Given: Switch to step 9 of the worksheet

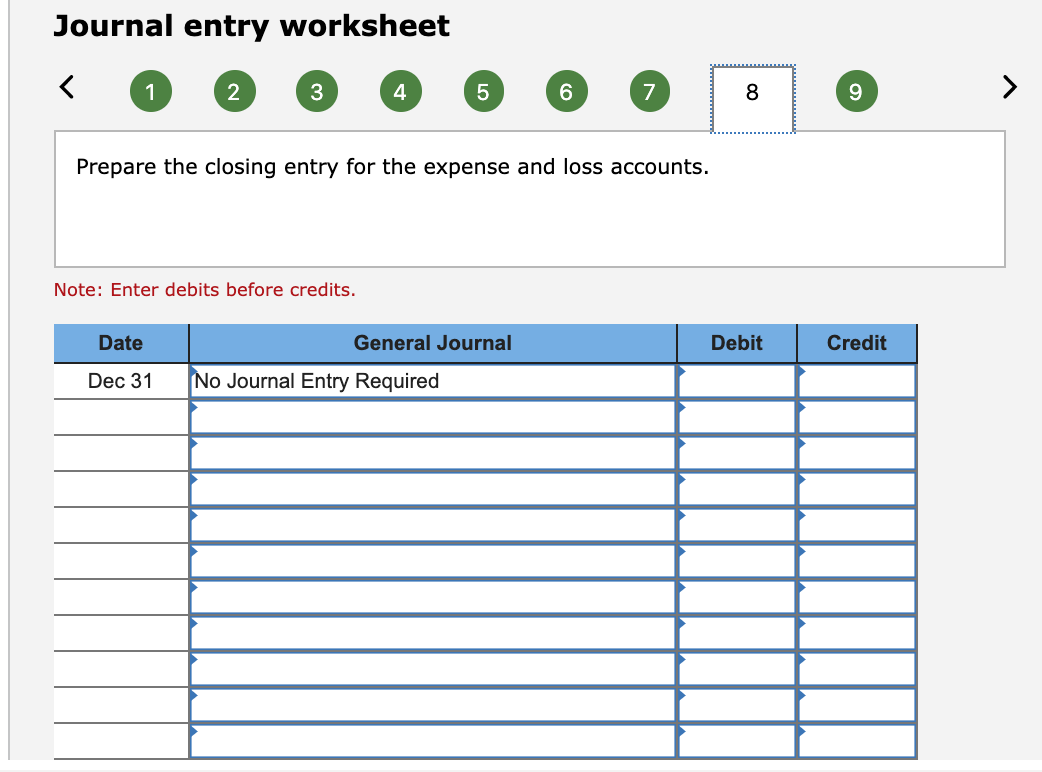Looking at the screenshot, I should pyautogui.click(x=856, y=91).
